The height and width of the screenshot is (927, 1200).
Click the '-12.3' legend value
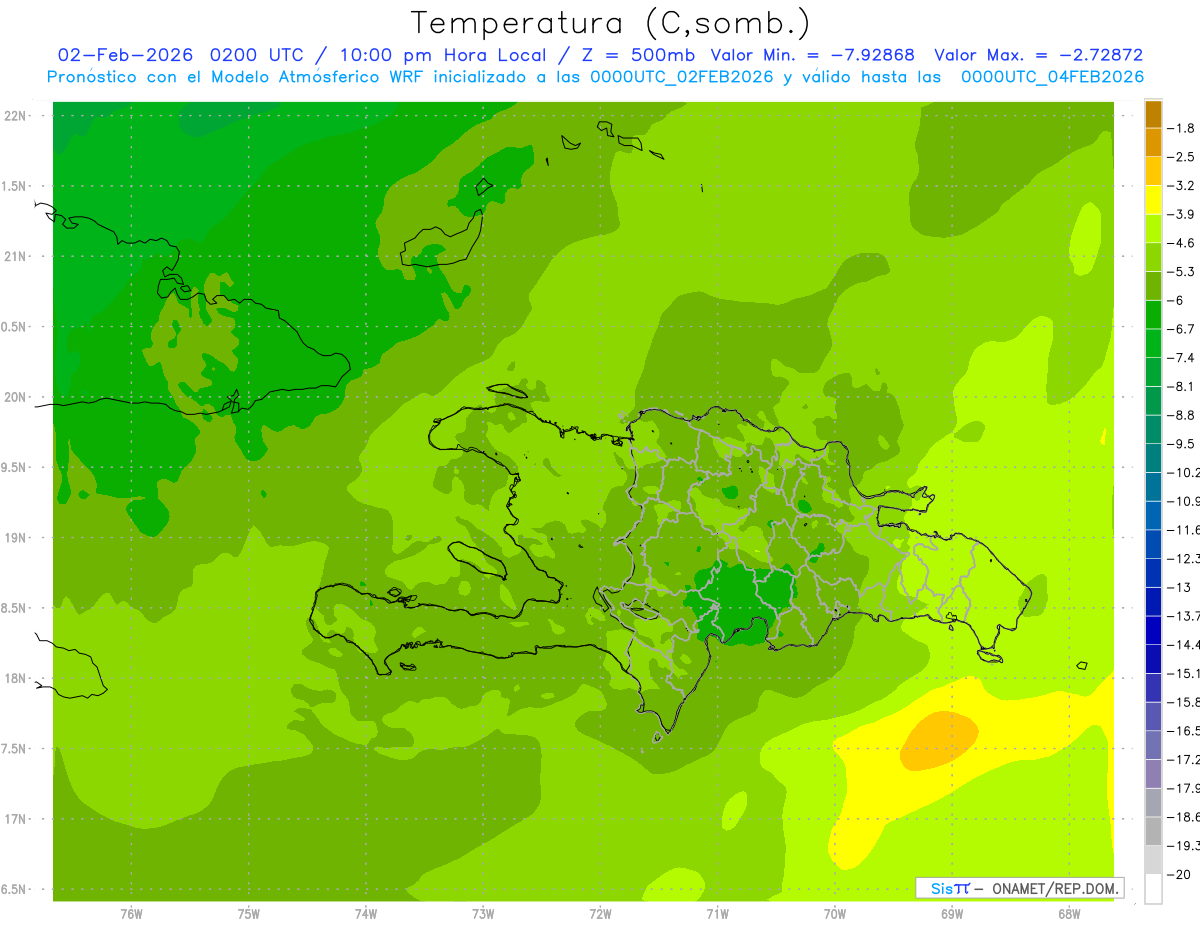point(1185,558)
